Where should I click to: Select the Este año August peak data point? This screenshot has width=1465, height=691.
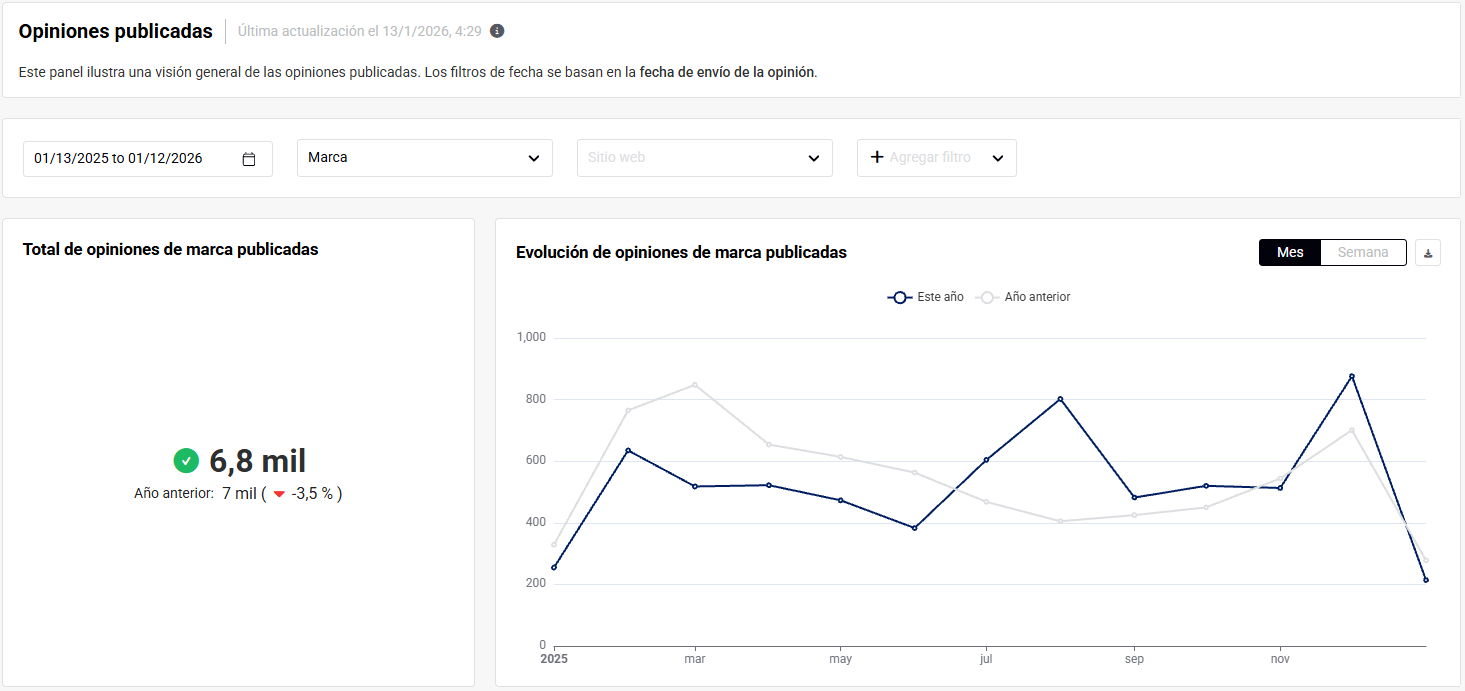(1060, 399)
